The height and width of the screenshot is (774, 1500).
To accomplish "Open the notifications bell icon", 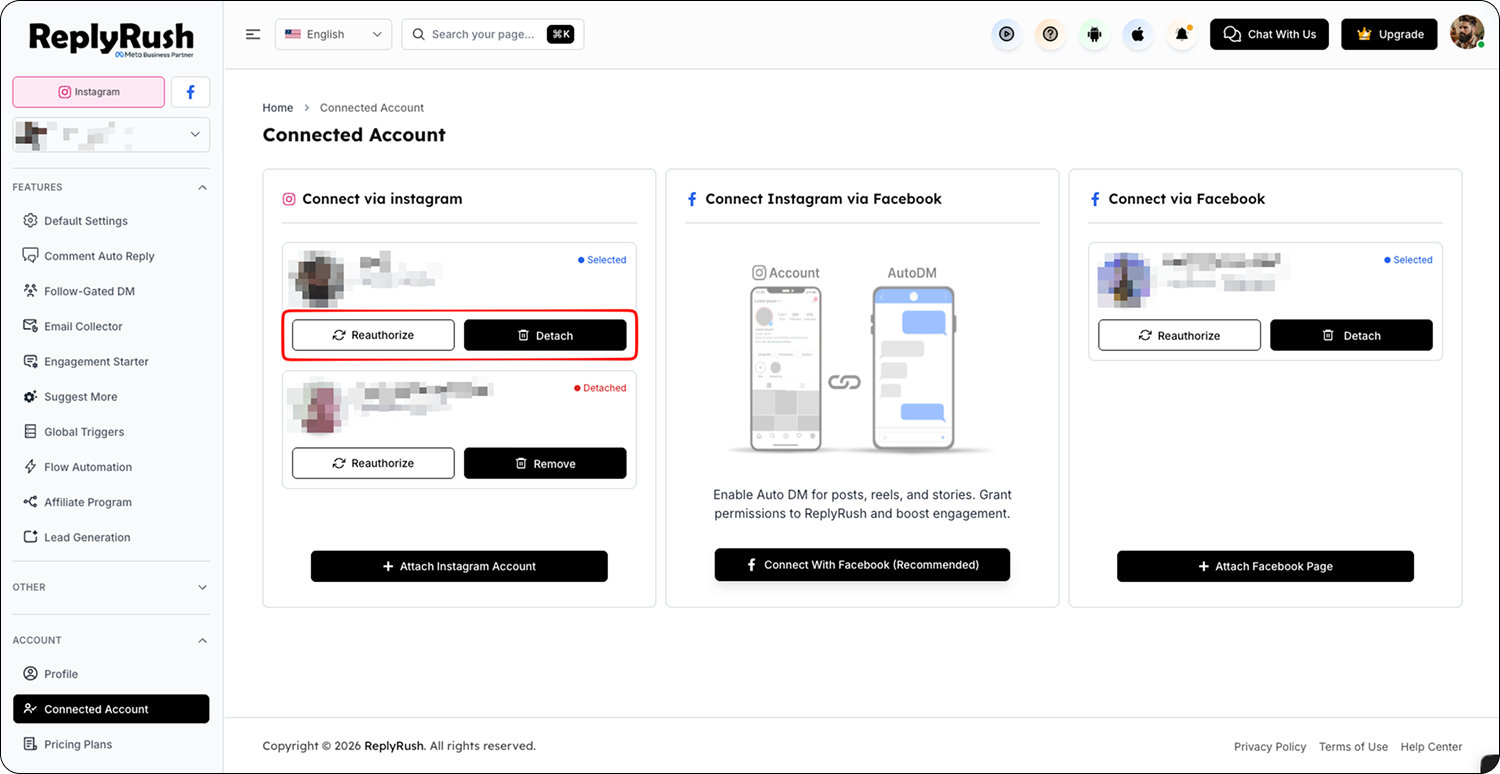I will 1182,34.
